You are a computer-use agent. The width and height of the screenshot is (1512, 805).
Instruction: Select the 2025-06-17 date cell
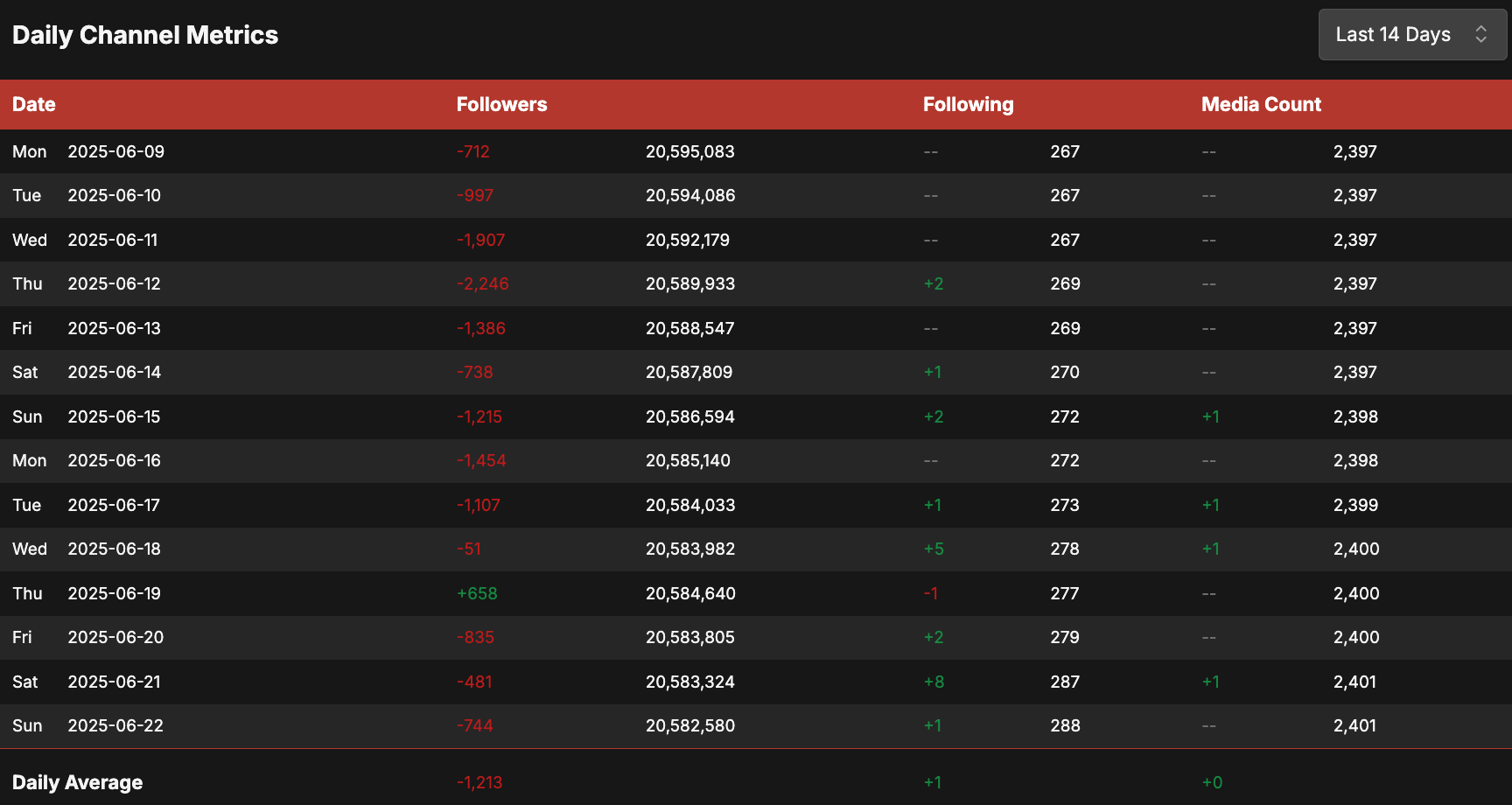click(x=114, y=506)
